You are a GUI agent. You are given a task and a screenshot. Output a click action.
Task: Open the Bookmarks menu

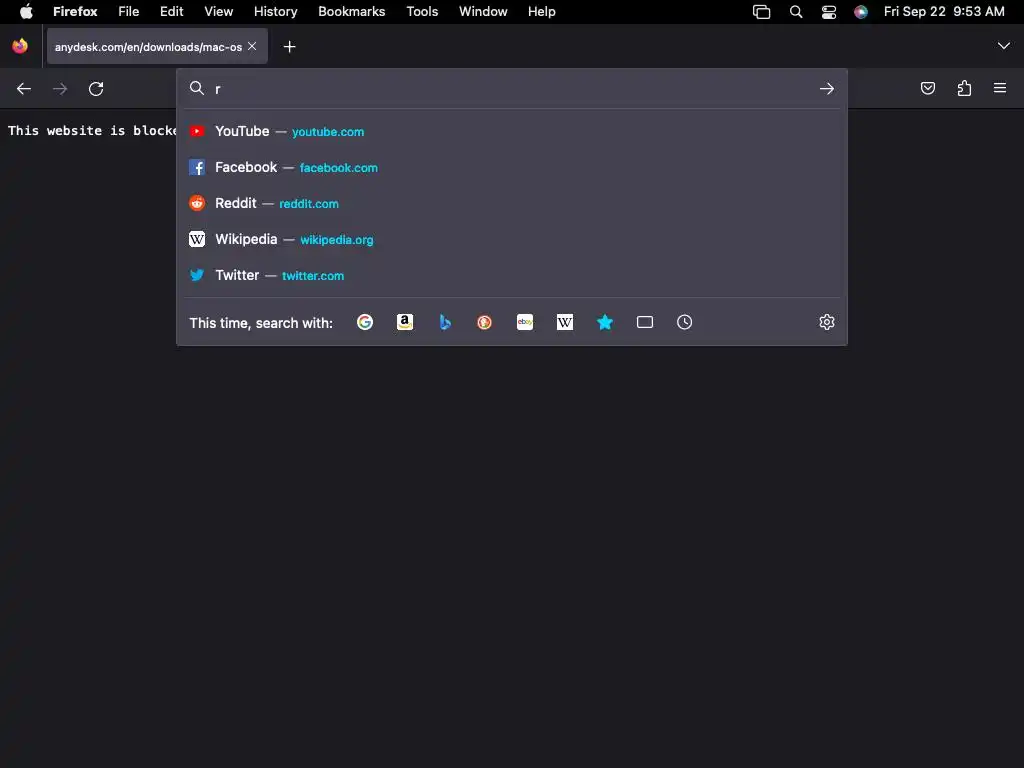coord(351,12)
